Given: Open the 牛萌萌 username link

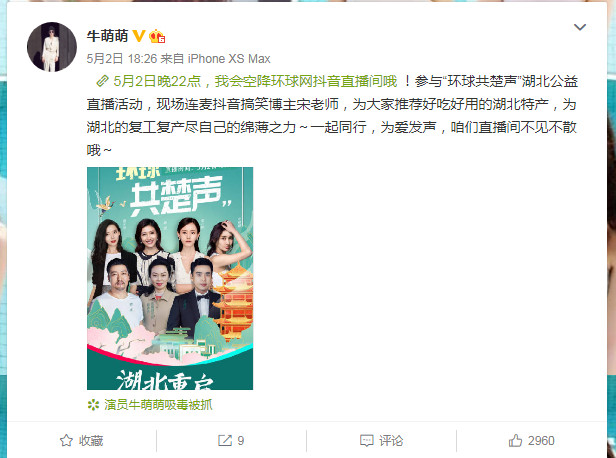Looking at the screenshot, I should pyautogui.click(x=107, y=36).
